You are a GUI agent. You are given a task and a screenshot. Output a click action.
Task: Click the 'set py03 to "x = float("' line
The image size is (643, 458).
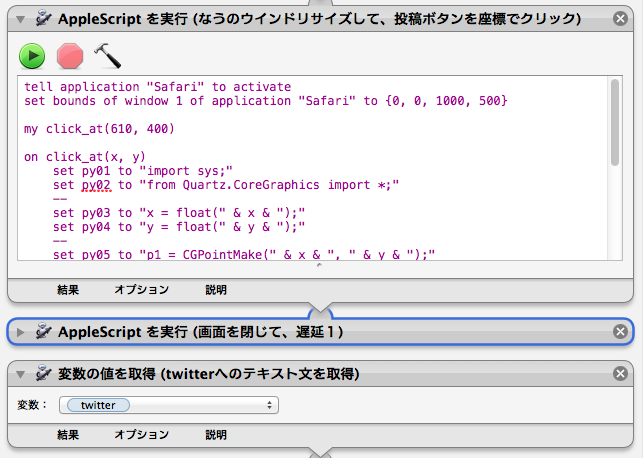pos(179,213)
